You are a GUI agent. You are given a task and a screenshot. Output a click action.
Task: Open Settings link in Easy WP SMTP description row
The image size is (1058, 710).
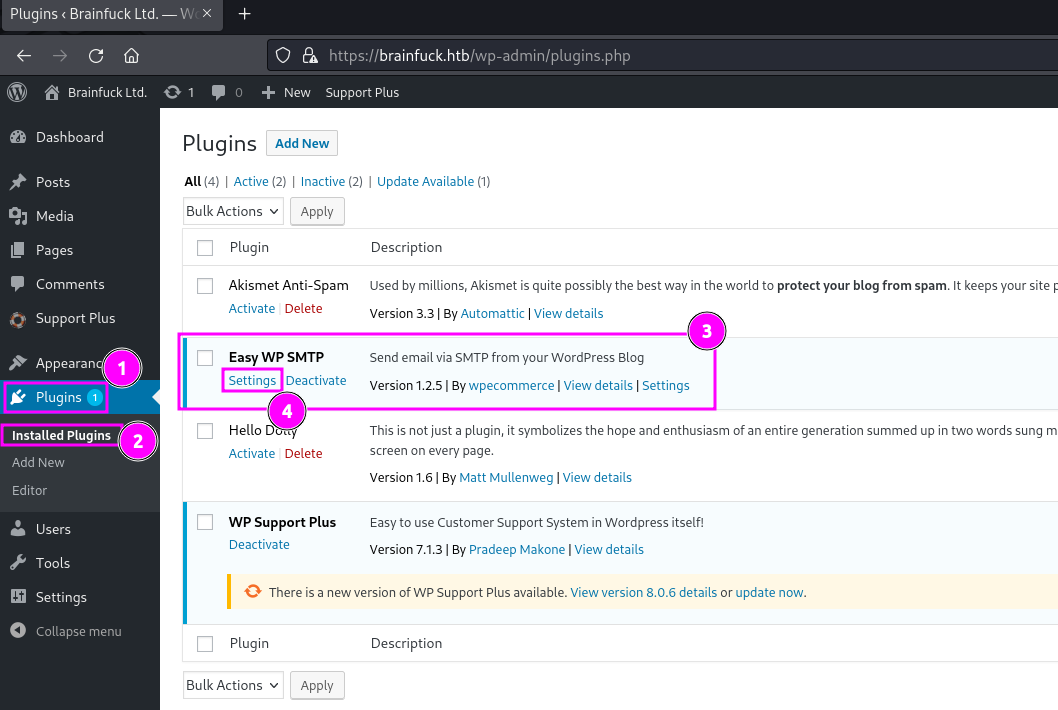(666, 385)
